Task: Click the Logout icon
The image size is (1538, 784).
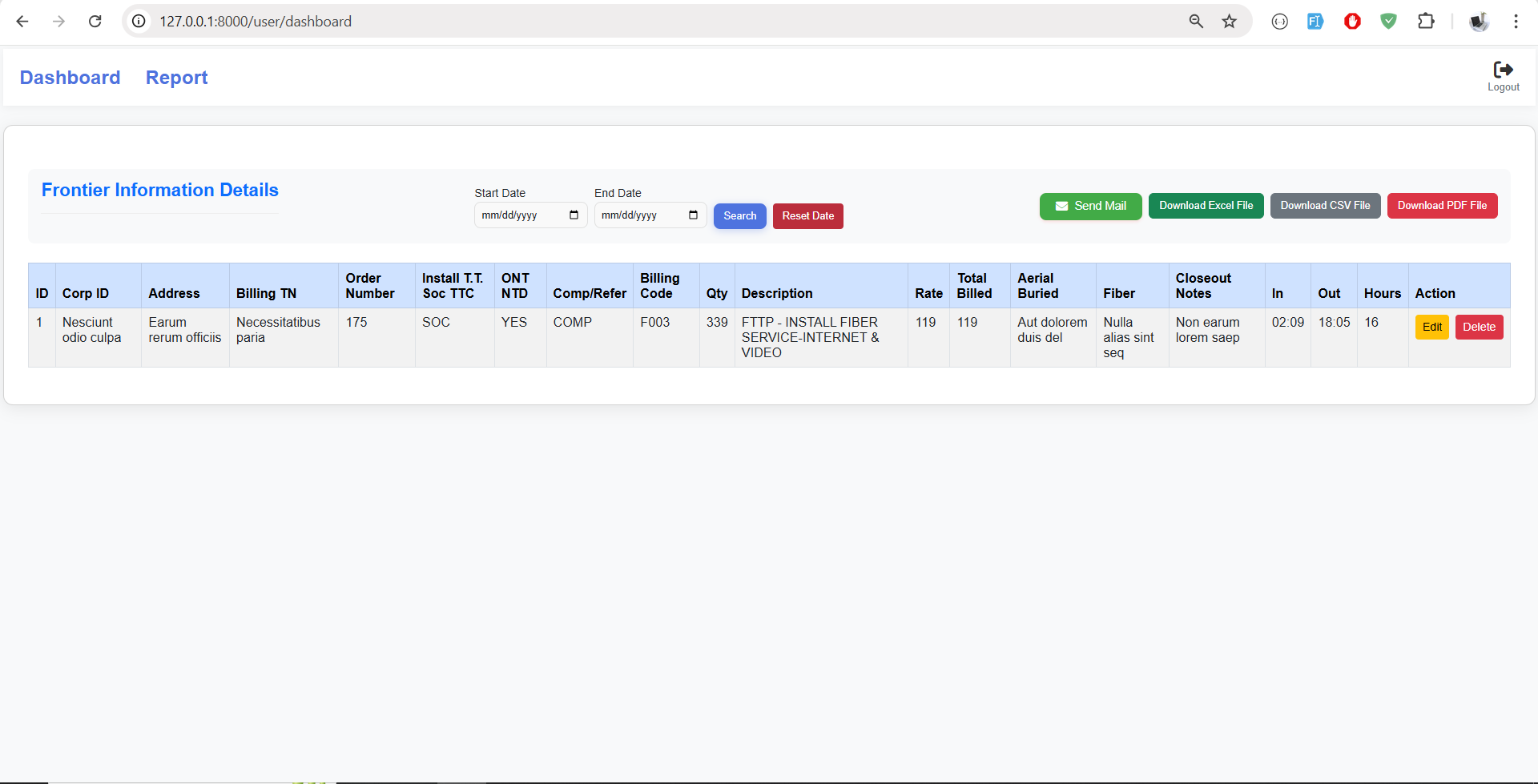Action: [x=1503, y=70]
